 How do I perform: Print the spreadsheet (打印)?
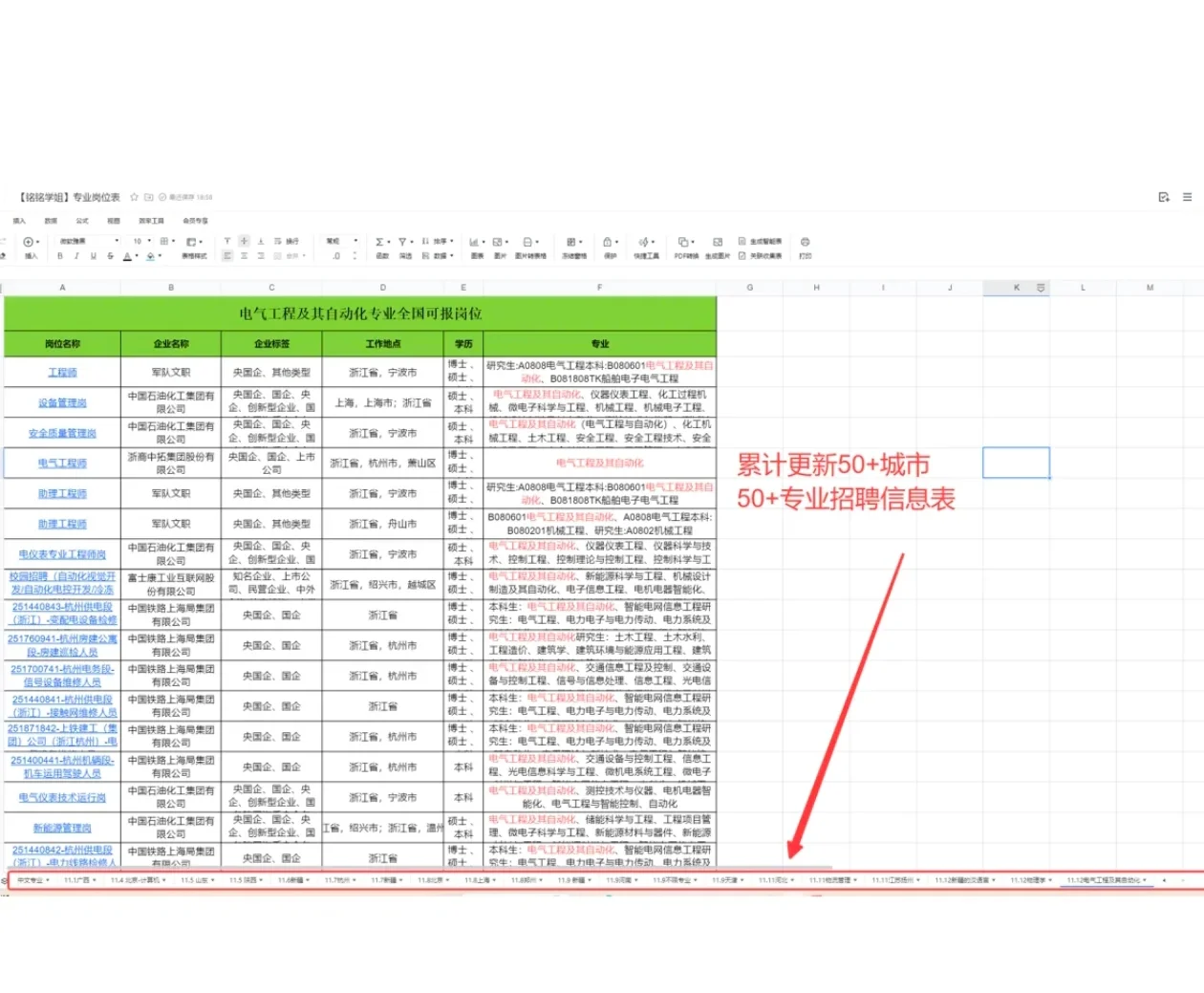[x=805, y=248]
